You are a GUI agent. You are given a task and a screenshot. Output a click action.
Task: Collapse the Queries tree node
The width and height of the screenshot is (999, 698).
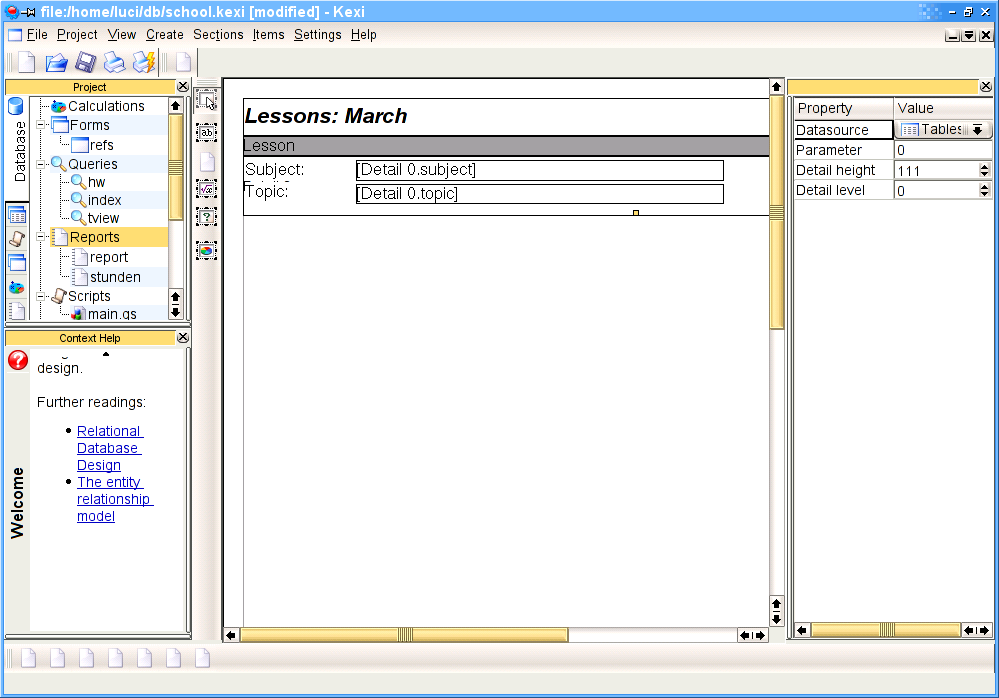click(x=41, y=164)
